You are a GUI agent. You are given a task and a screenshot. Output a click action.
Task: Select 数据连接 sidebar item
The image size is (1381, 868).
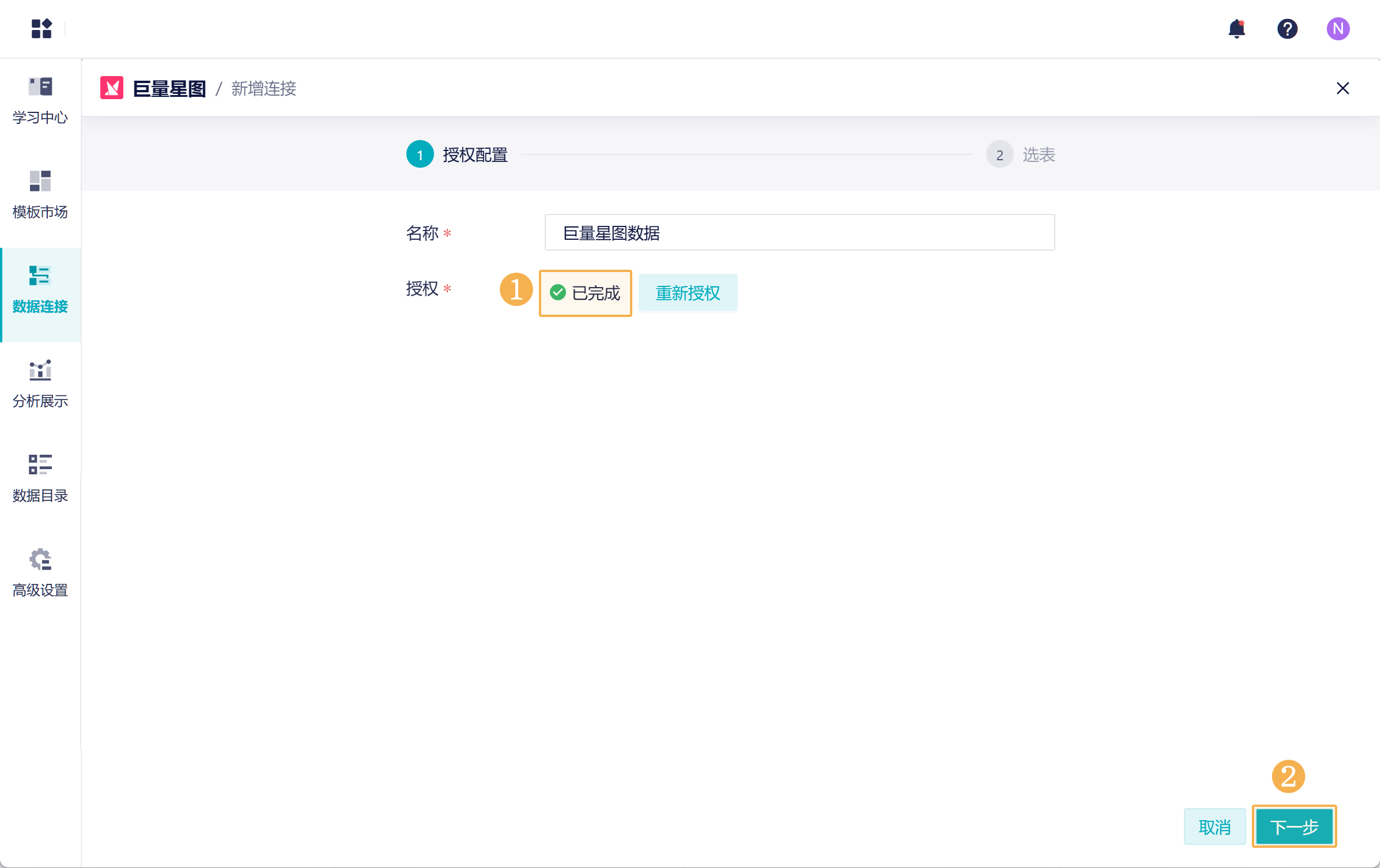[40, 289]
